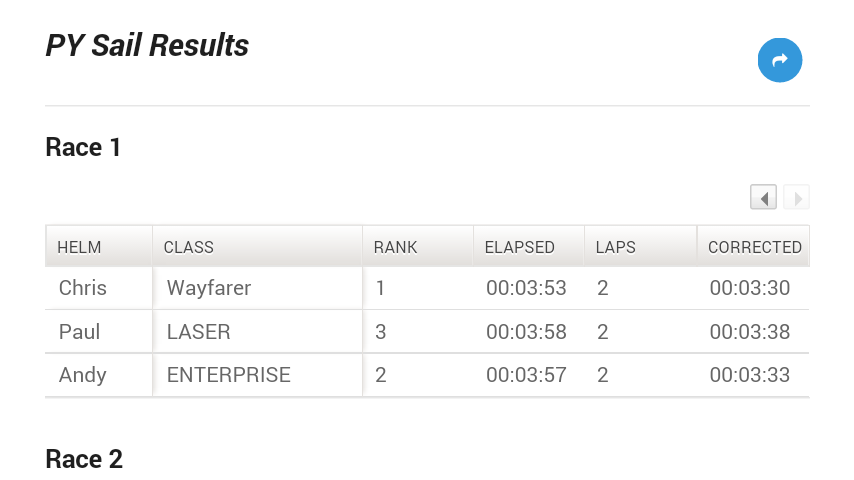Image resolution: width=854 pixels, height=480 pixels.
Task: Click the Race 1 heading
Action: coord(84,148)
